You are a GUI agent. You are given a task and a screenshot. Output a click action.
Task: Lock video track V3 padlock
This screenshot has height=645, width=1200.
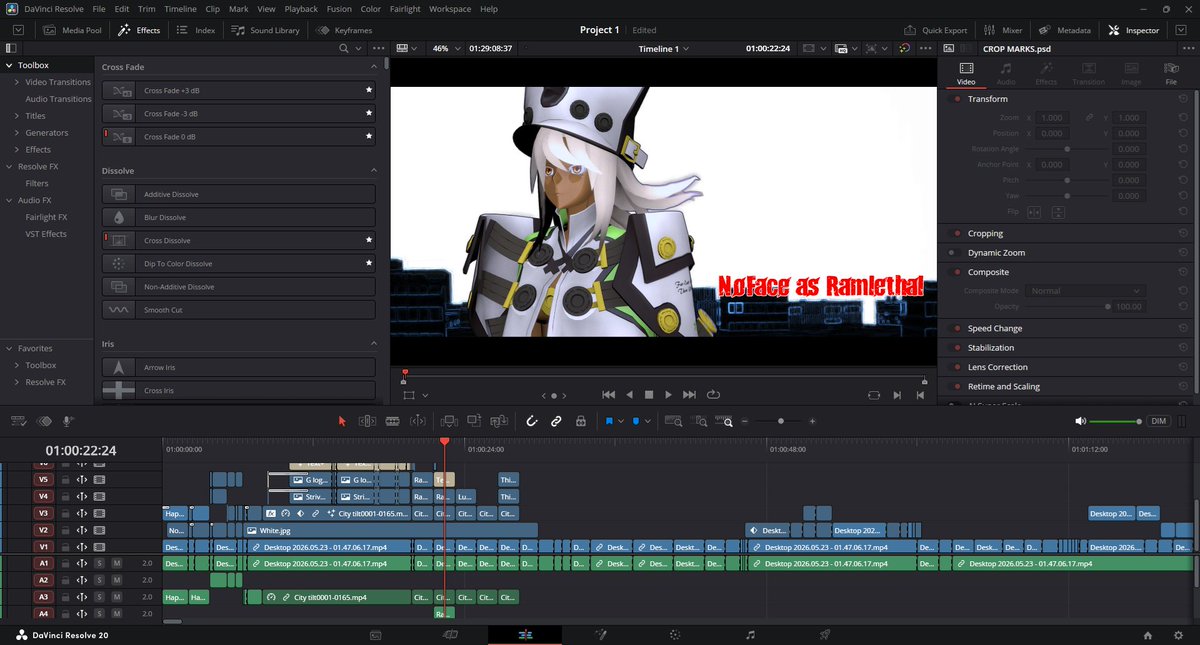click(x=65, y=513)
